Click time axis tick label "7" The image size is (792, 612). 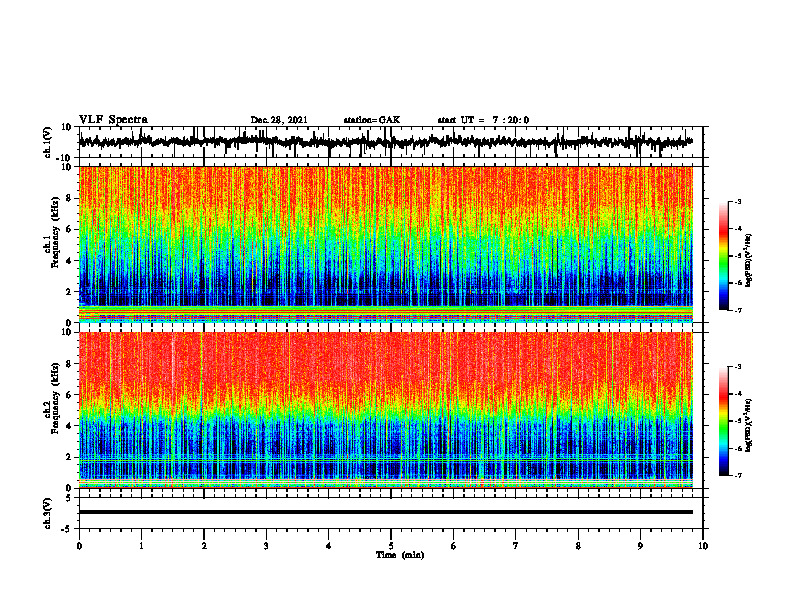(516, 546)
